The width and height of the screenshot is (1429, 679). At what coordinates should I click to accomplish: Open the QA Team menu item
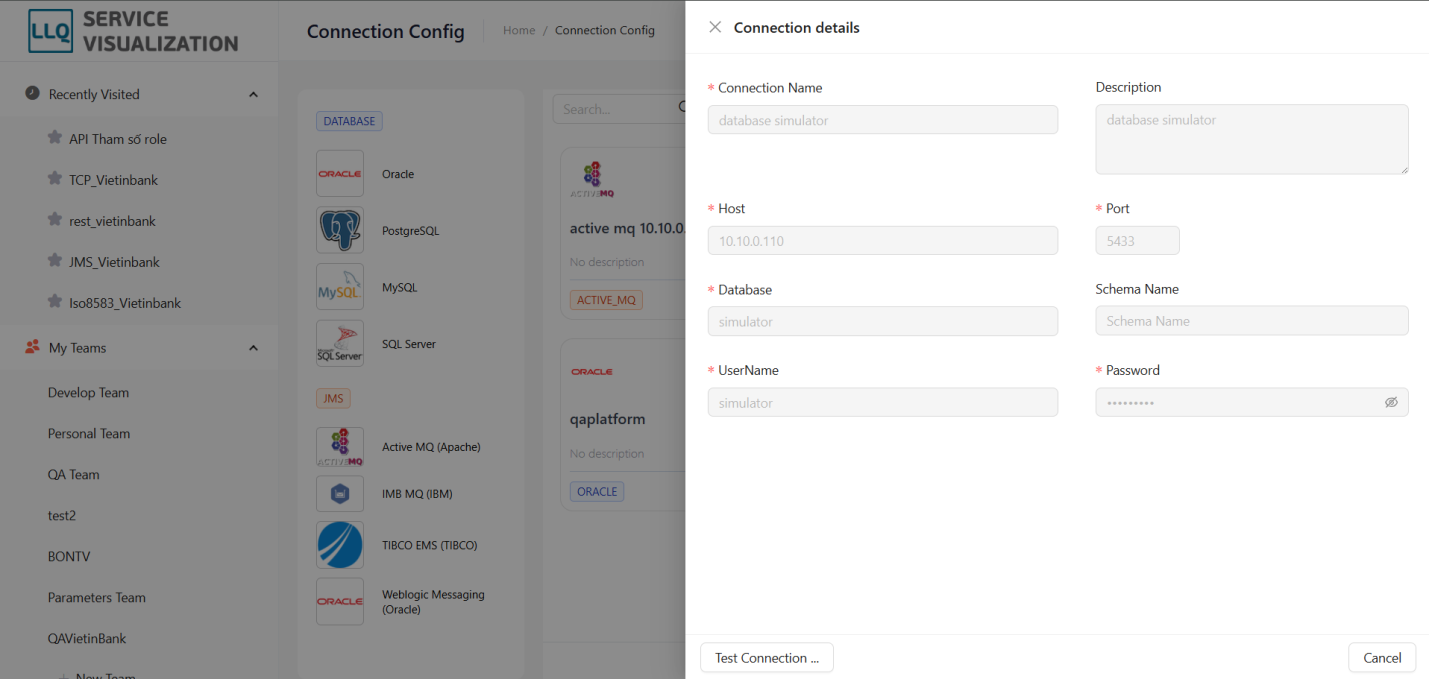click(74, 475)
